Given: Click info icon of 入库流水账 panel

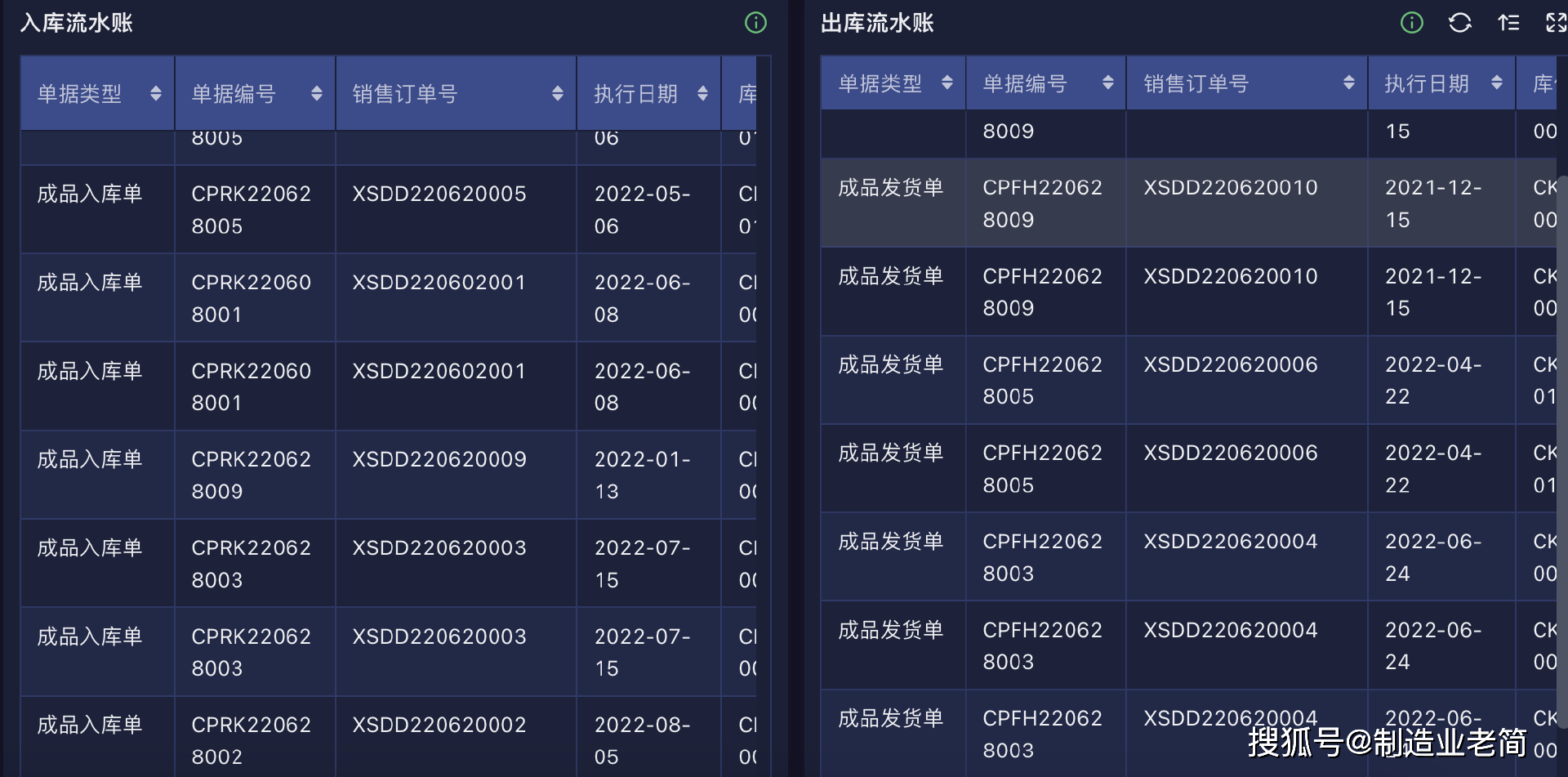Looking at the screenshot, I should tap(755, 23).
